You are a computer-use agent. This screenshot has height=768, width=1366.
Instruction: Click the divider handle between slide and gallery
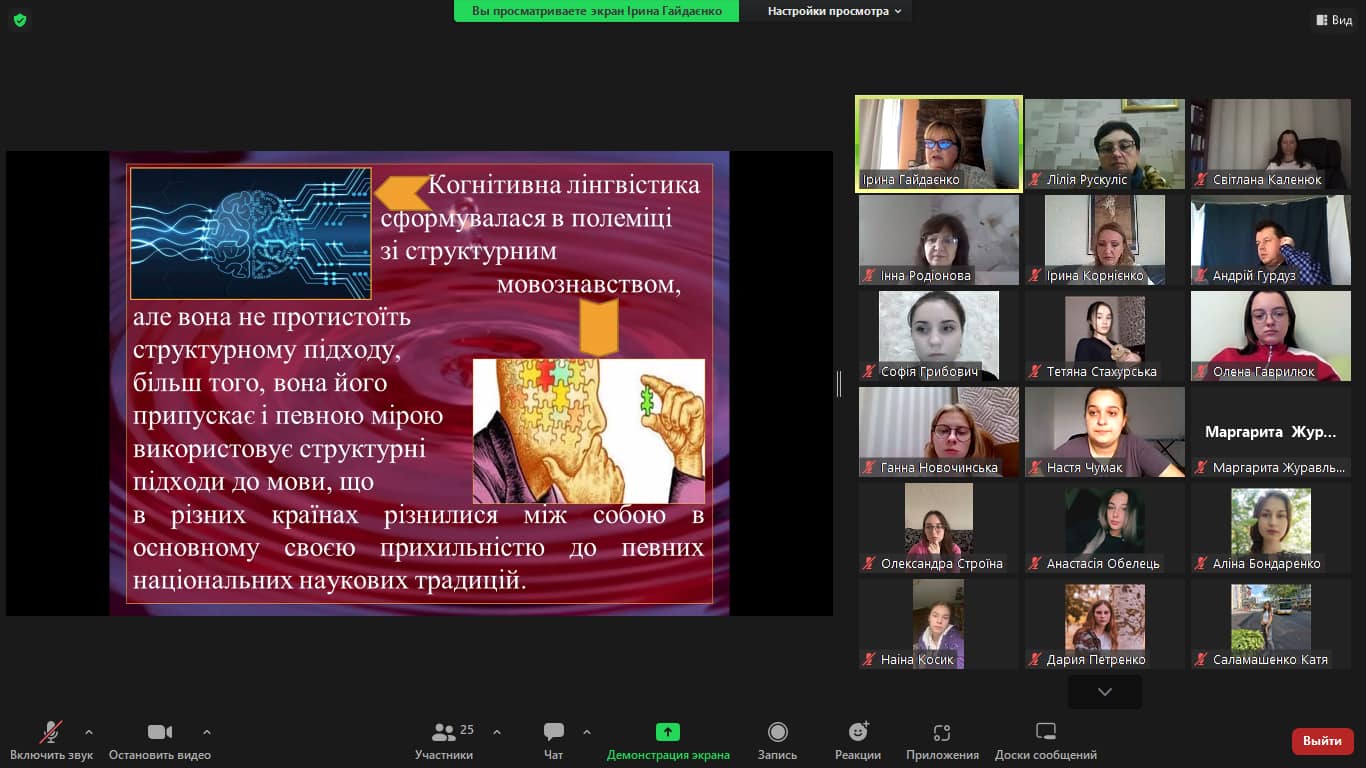[839, 383]
